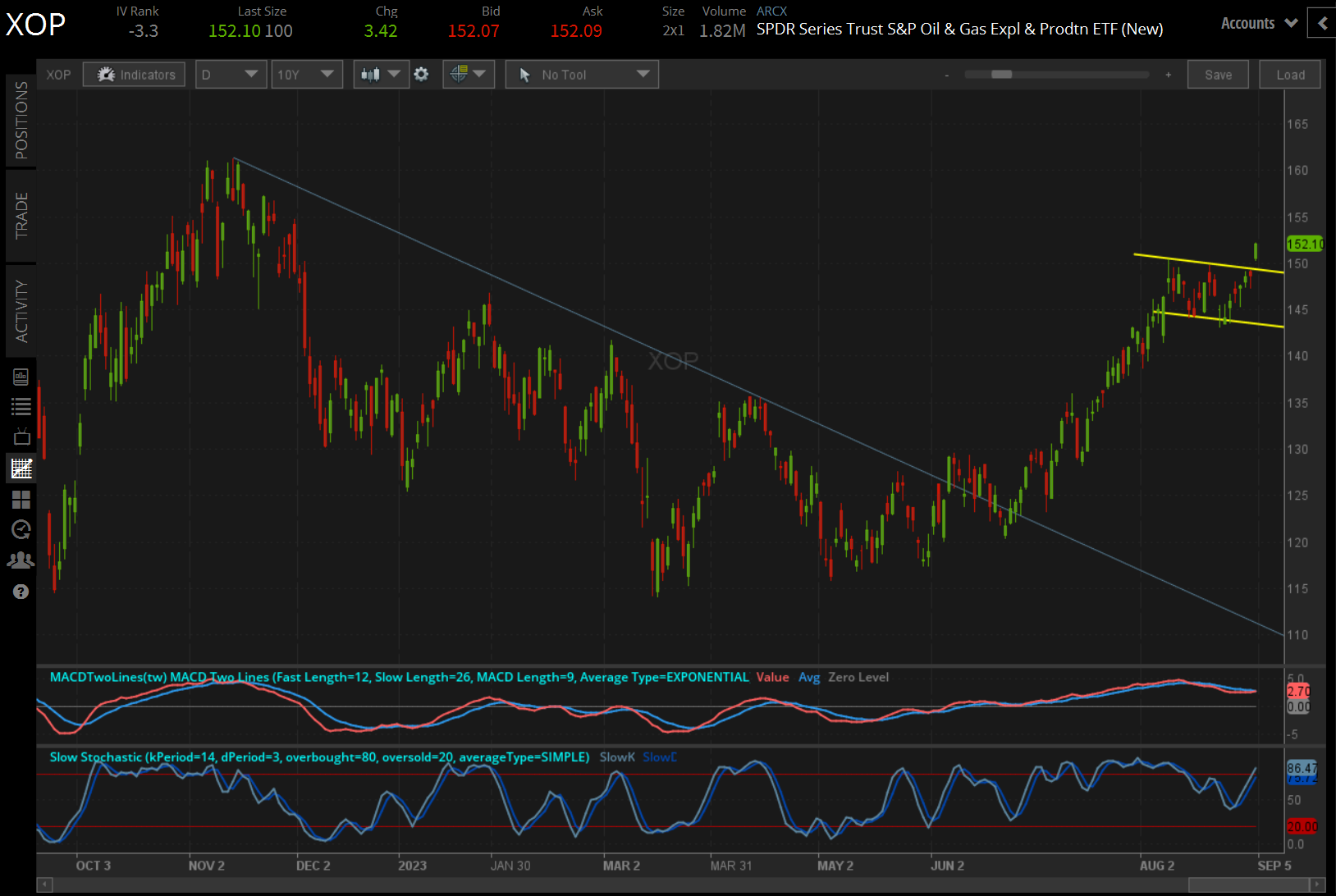This screenshot has height=896, width=1336.
Task: Click the Save chart button
Action: point(1218,74)
